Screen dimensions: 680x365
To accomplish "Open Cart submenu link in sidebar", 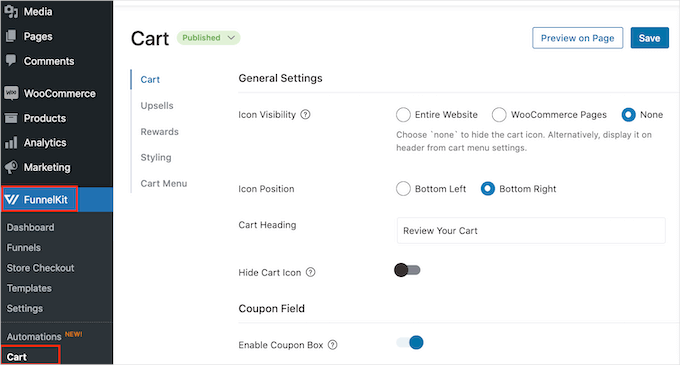I will (16, 357).
